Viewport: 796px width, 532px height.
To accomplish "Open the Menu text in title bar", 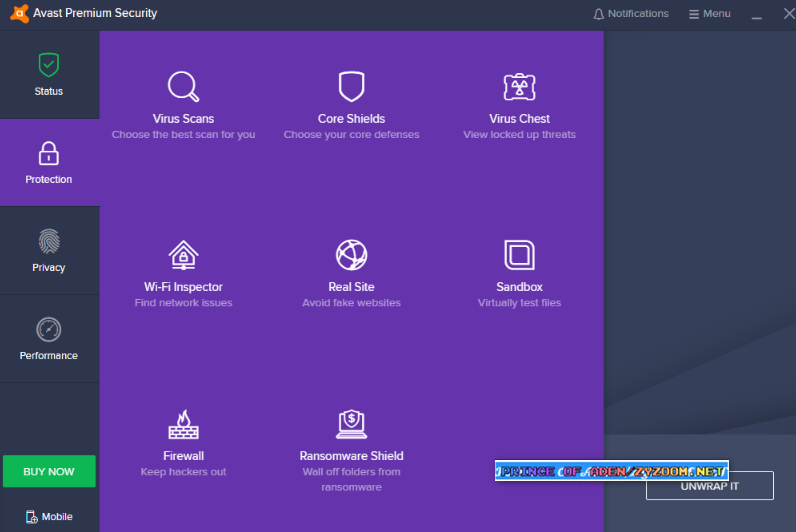I will pyautogui.click(x=716, y=14).
